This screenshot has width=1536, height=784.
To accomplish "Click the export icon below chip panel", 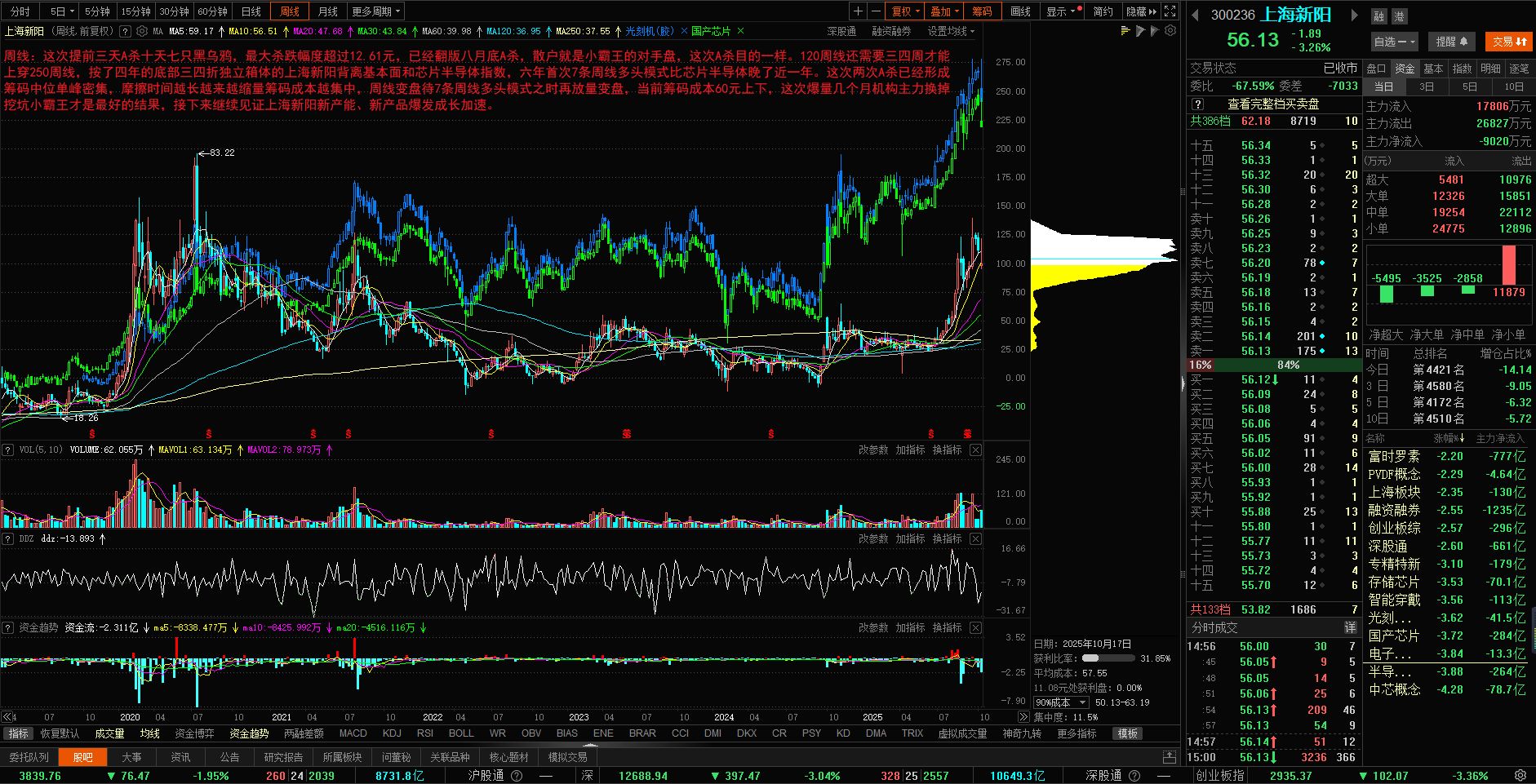I will pyautogui.click(x=1170, y=757).
